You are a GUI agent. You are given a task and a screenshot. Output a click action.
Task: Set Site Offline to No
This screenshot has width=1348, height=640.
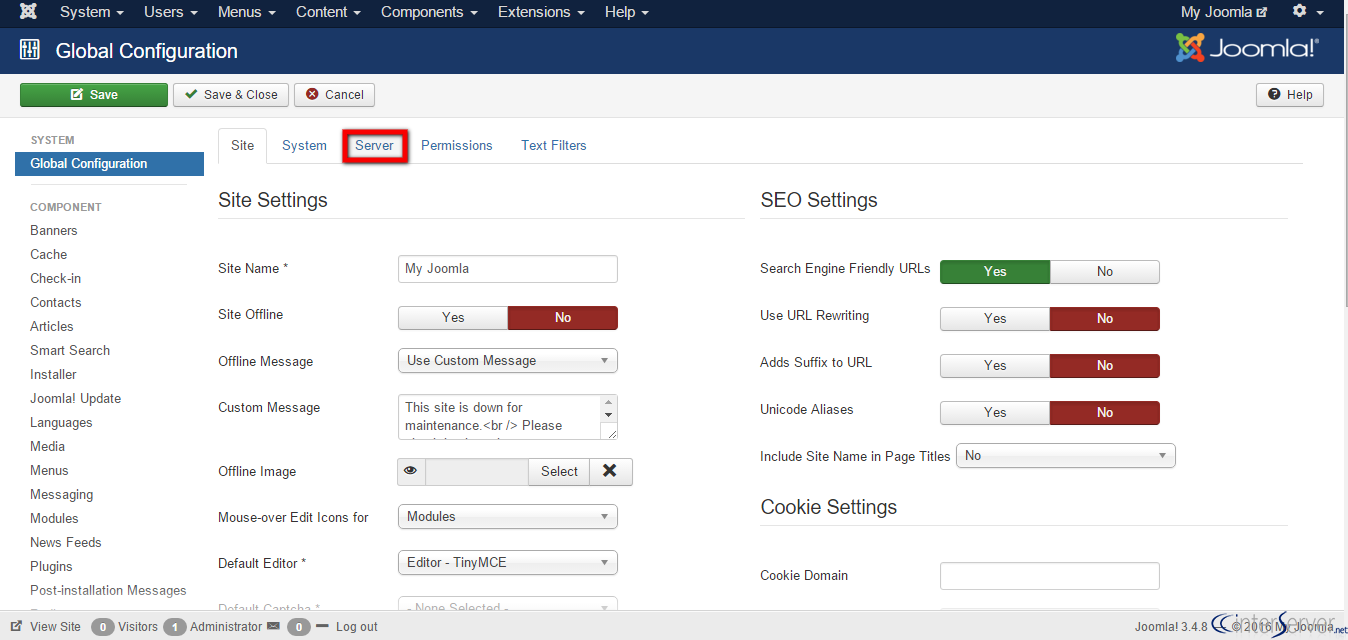[x=563, y=318]
